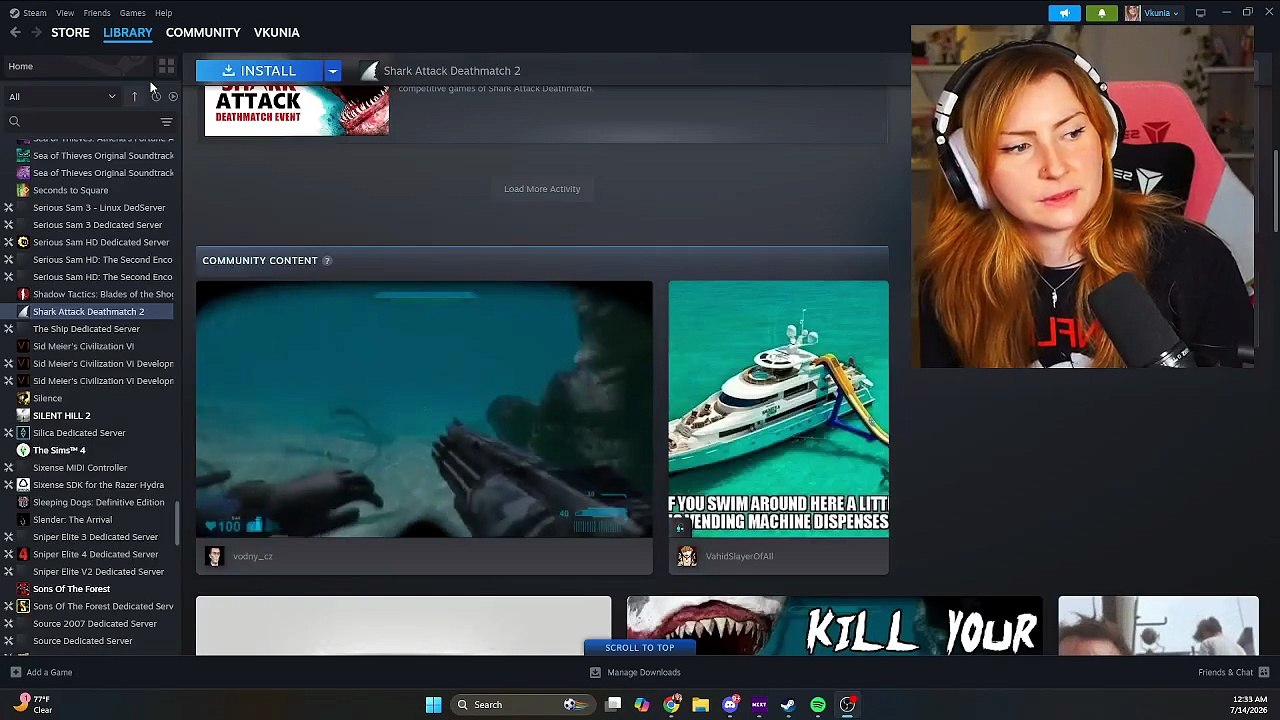Open the All games filter dropdown
The image size is (1280, 720).
pos(62,96)
